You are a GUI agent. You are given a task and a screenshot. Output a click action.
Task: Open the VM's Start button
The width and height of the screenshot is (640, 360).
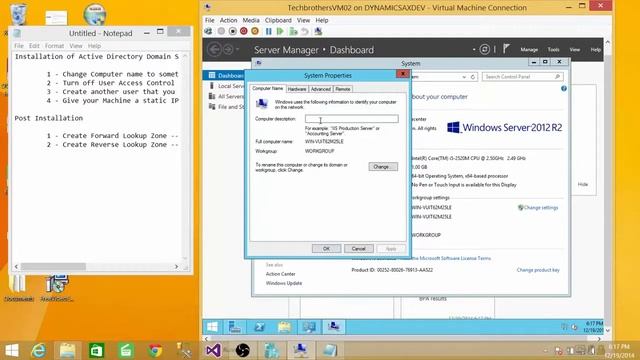point(212,327)
